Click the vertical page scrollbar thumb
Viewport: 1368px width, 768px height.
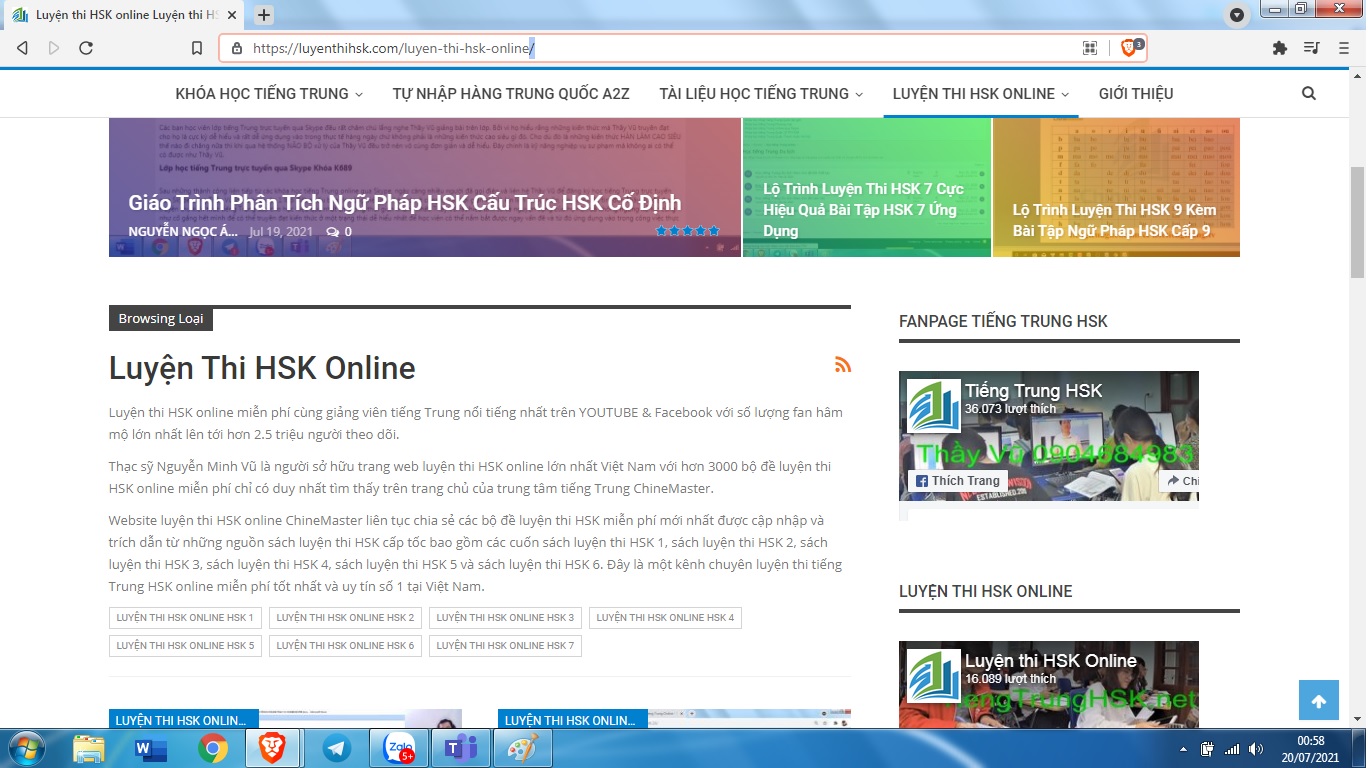[x=1357, y=222]
